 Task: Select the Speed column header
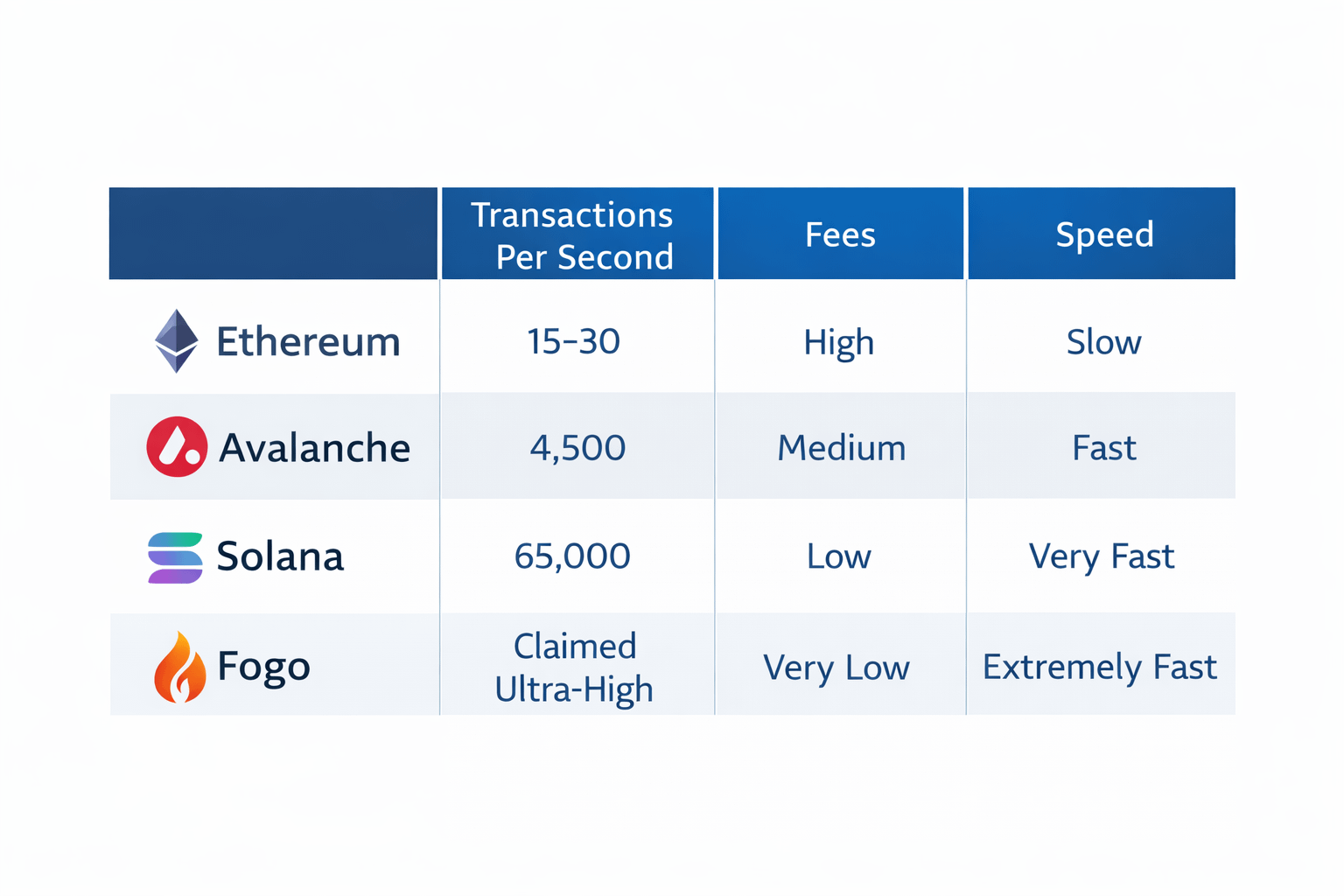pos(1102,234)
